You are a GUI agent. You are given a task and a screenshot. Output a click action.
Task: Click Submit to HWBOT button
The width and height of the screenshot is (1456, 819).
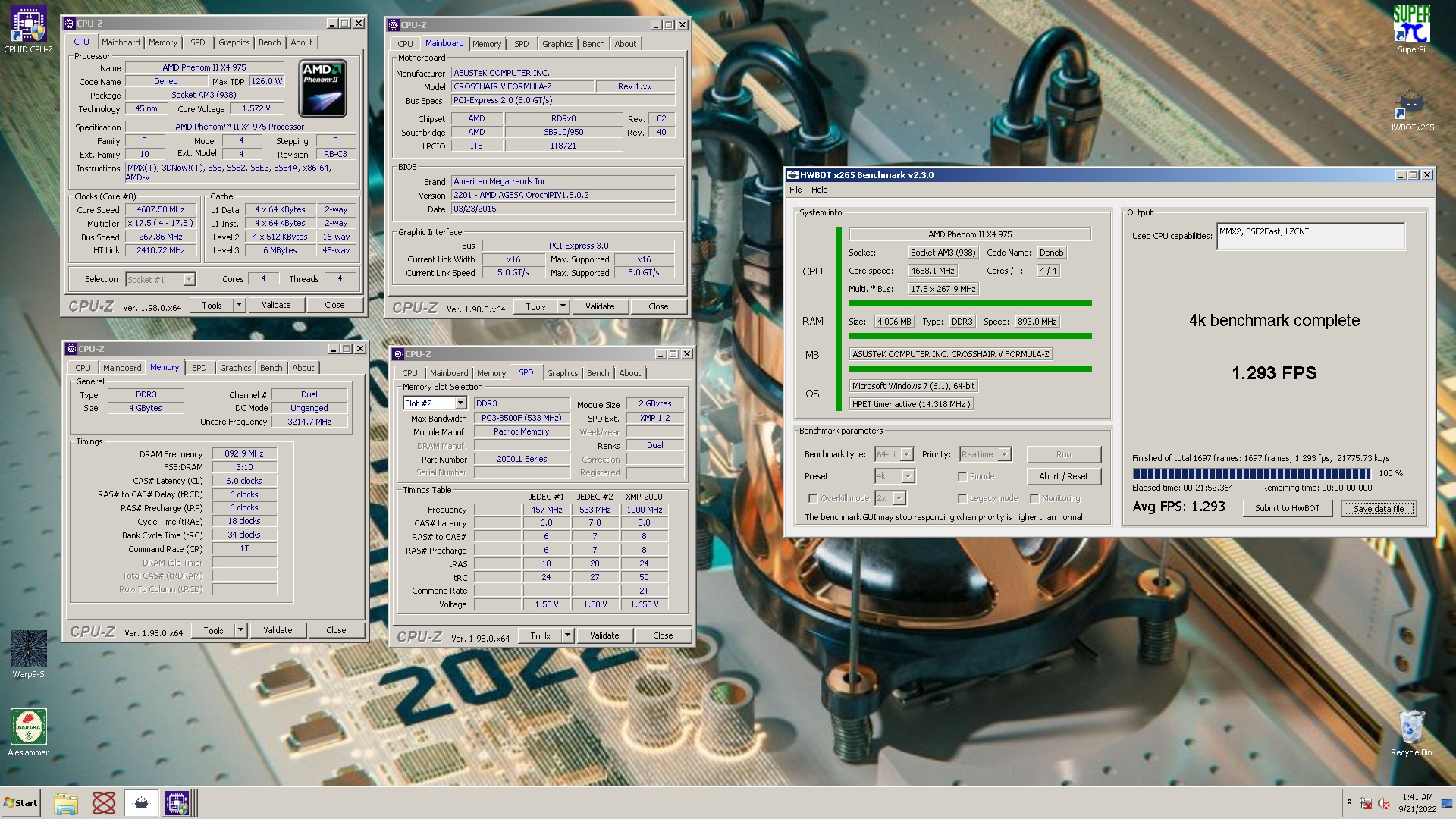click(1287, 508)
